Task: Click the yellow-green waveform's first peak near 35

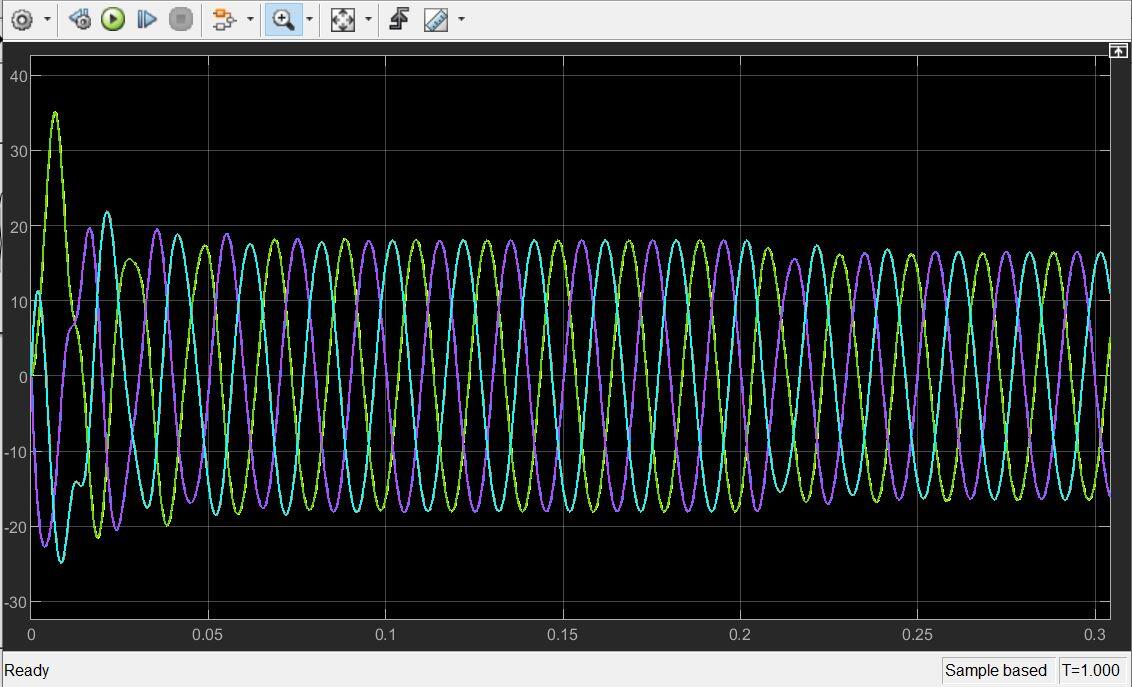Action: 55,113
